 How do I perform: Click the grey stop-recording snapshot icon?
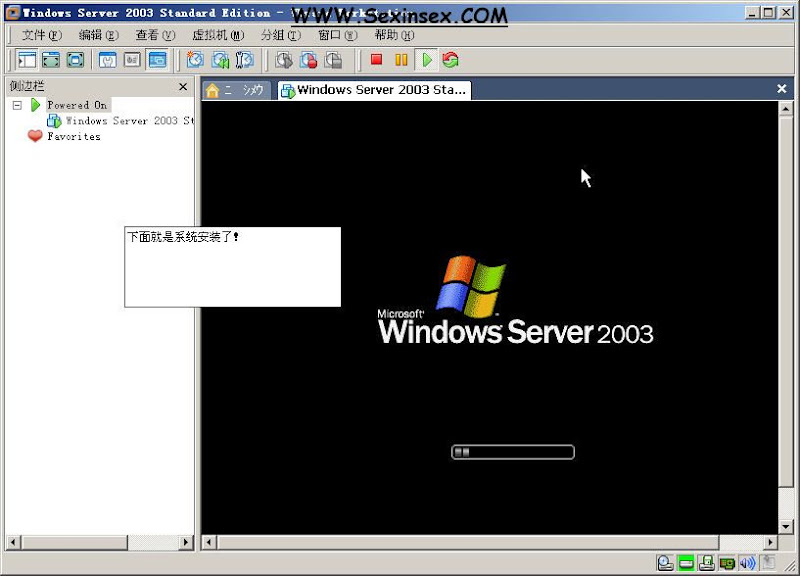tap(334, 60)
